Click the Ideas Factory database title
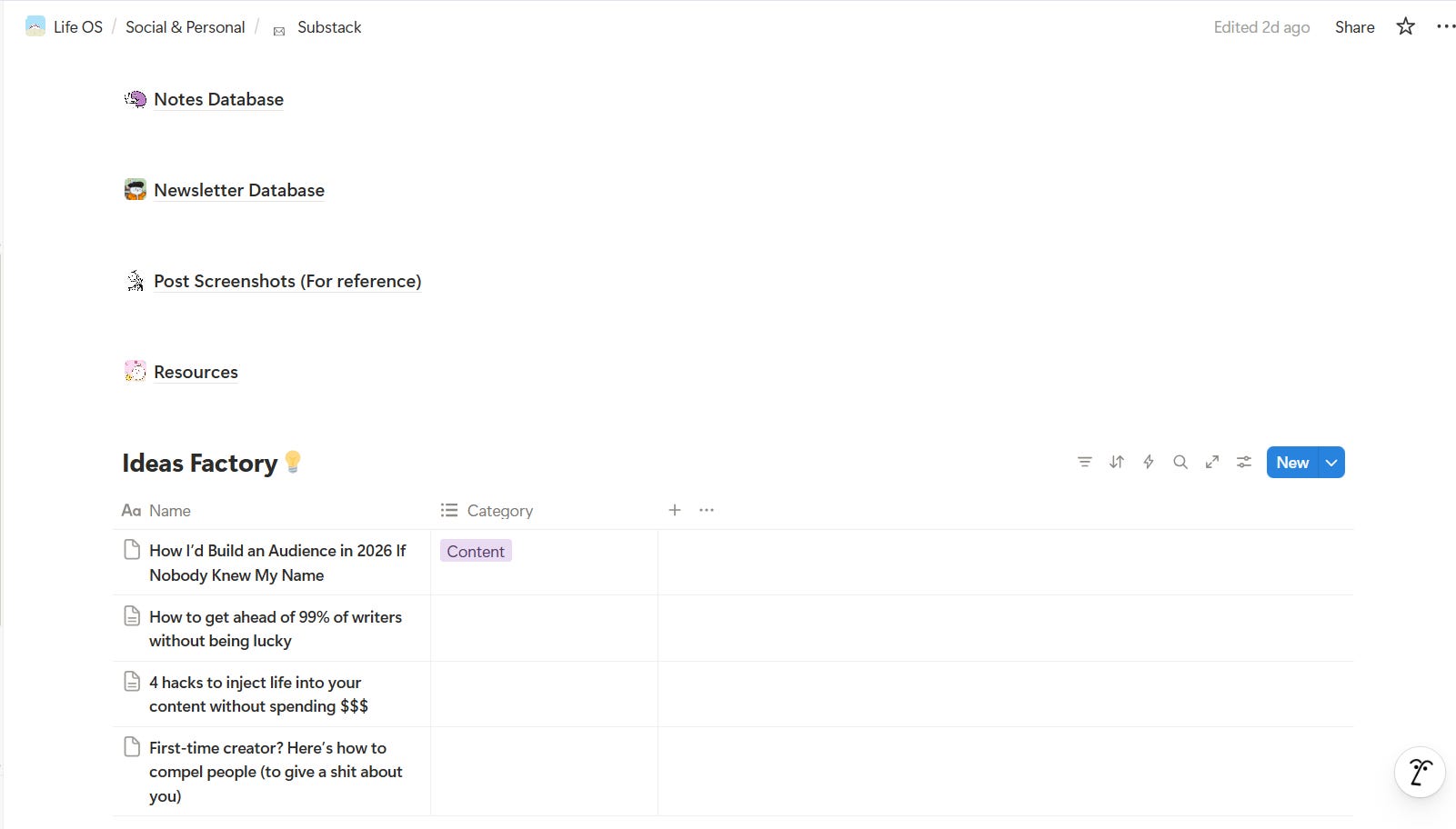 click(199, 463)
